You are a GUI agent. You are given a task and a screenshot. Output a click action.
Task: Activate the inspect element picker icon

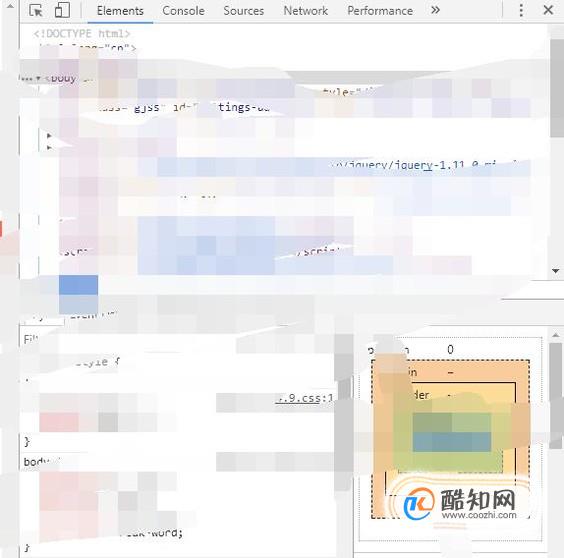36,10
